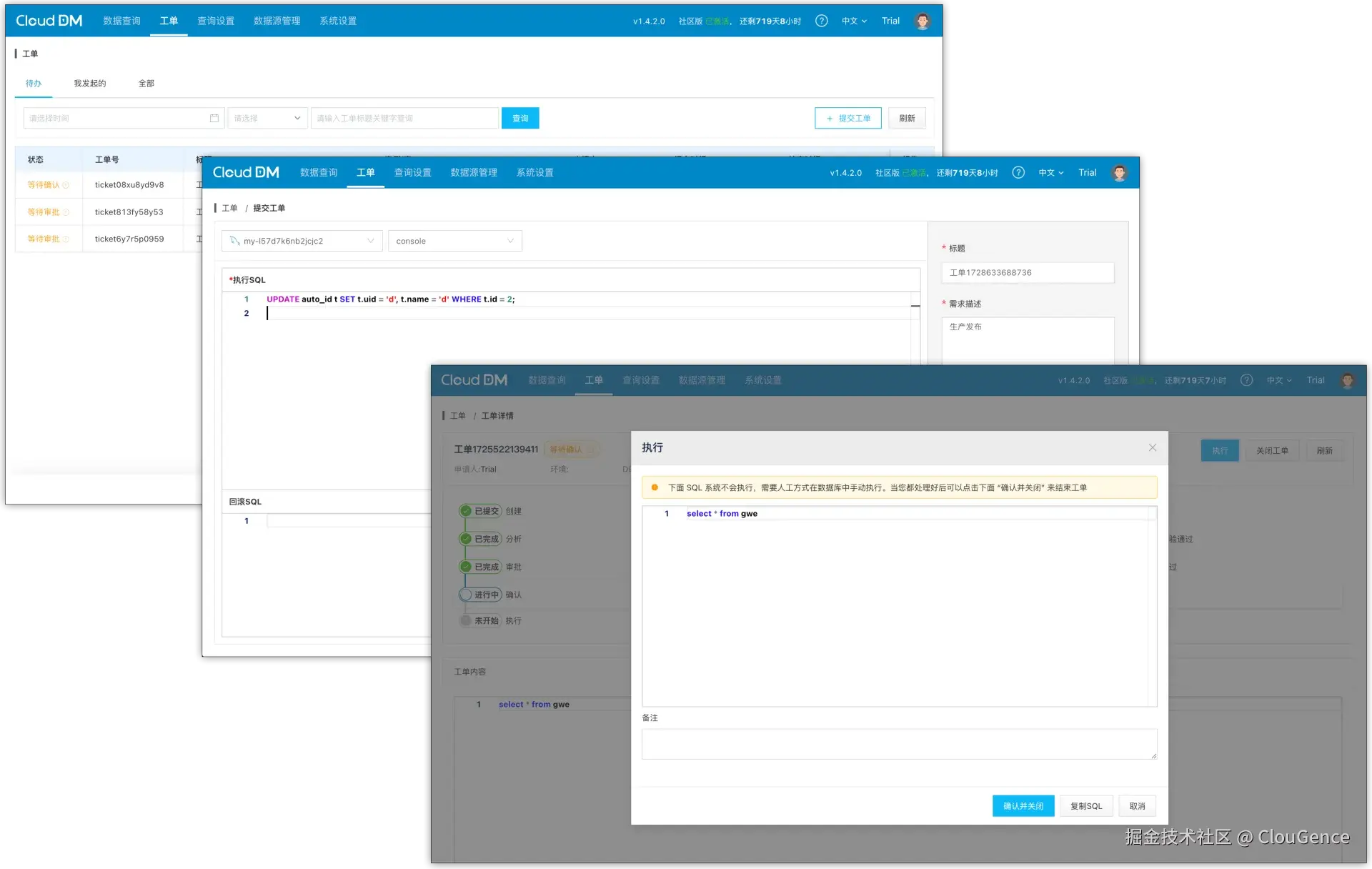Switch language via 中文 dropdown in the ticket list window
Screen dimensions: 1372x869
click(854, 21)
